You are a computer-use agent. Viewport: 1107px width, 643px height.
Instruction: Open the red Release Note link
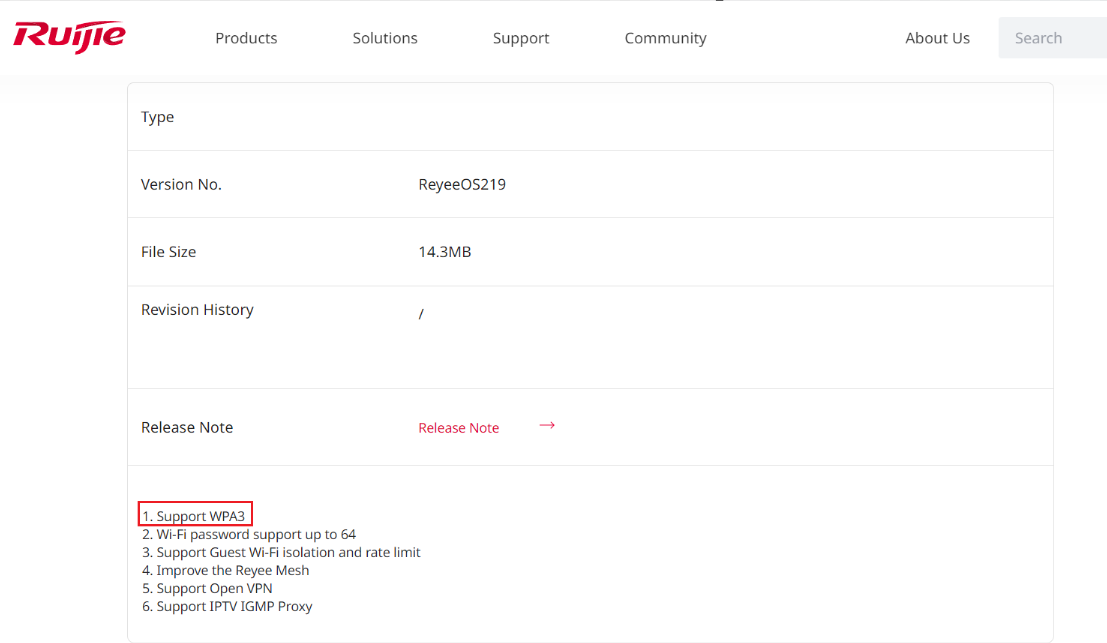[458, 428]
